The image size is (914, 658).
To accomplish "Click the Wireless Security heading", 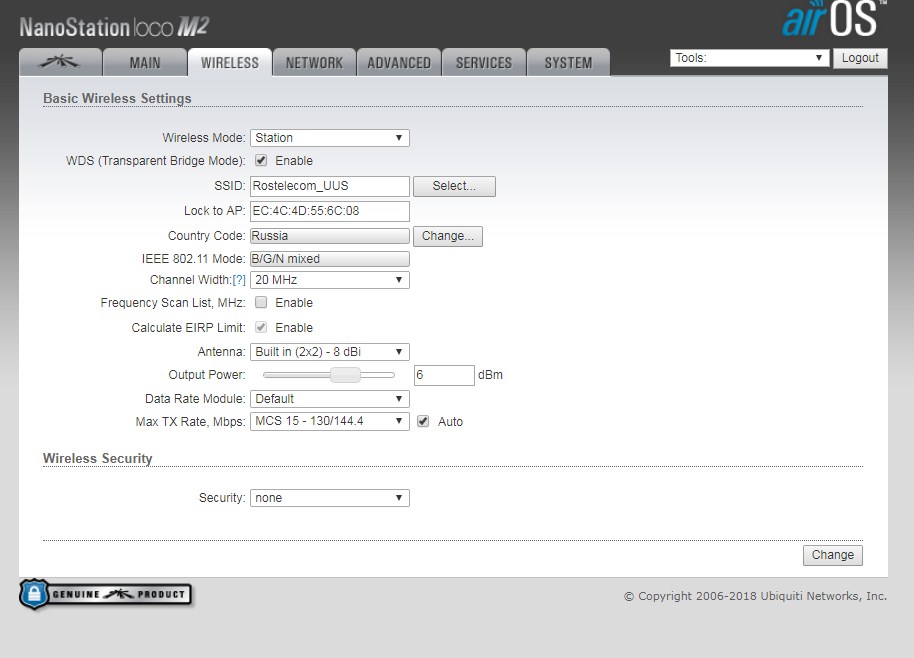I will click(x=97, y=459).
